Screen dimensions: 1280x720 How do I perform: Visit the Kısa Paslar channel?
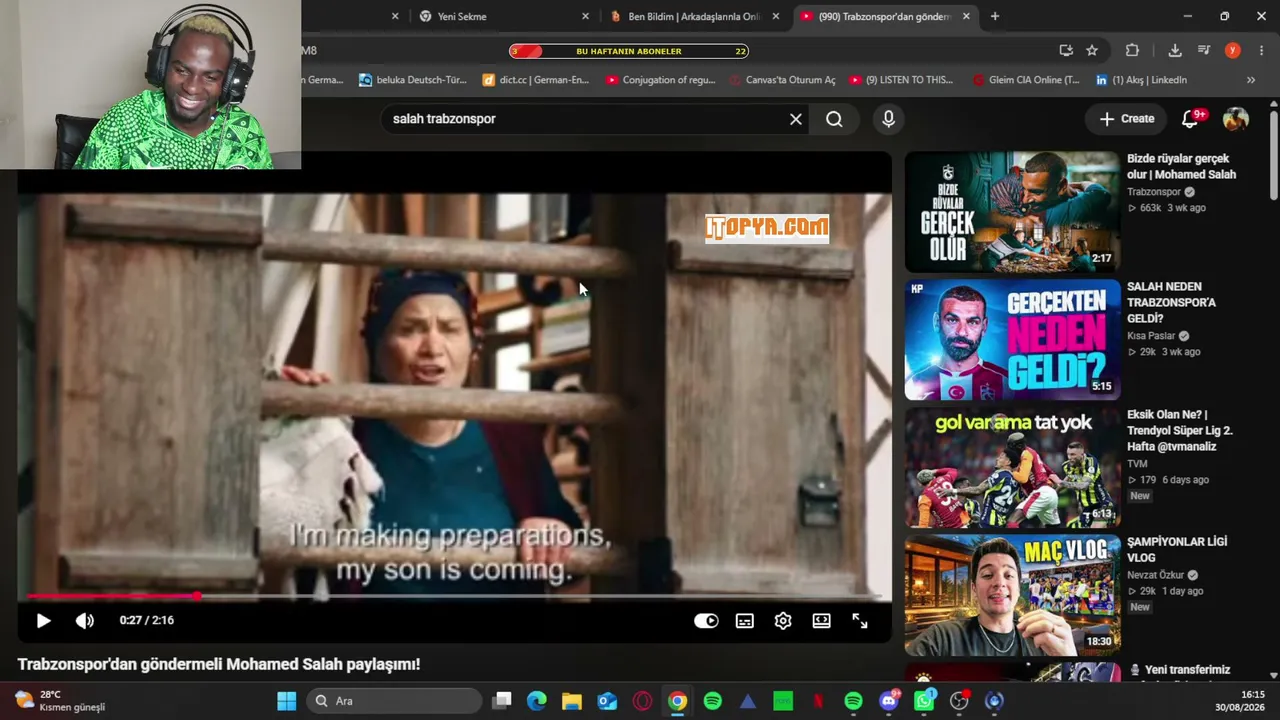coord(1151,336)
